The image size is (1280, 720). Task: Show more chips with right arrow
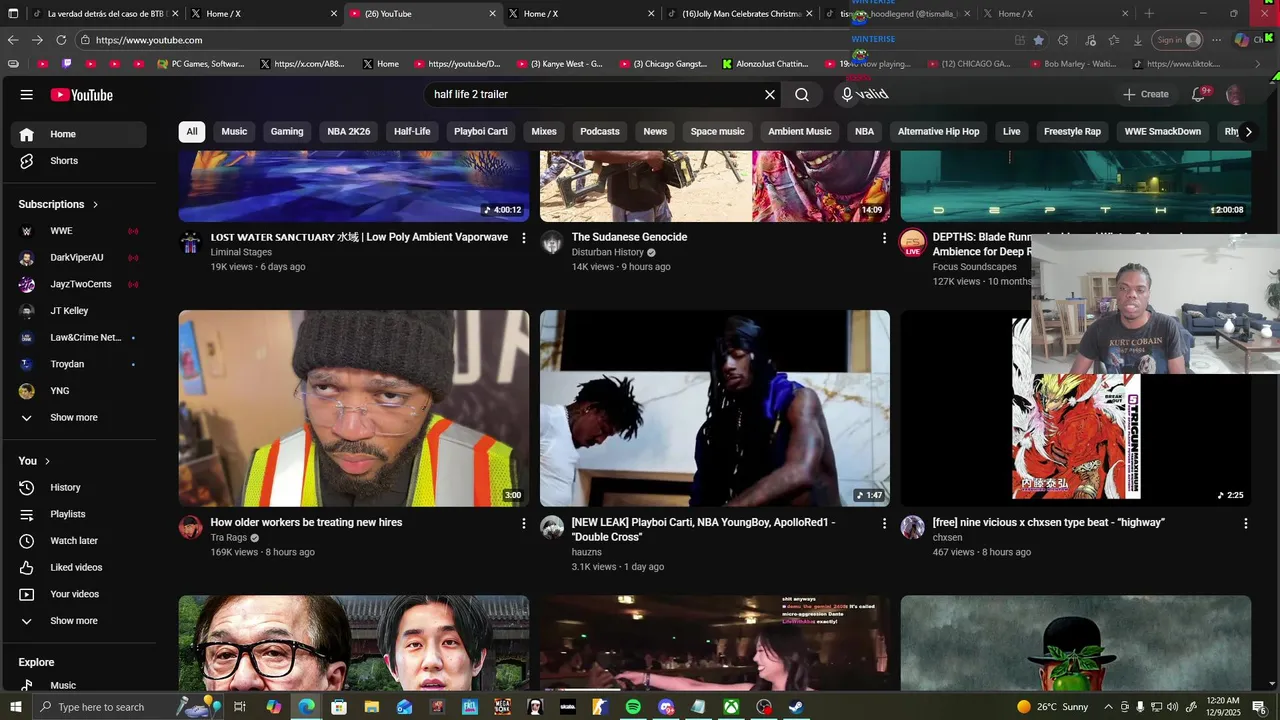coord(1248,131)
